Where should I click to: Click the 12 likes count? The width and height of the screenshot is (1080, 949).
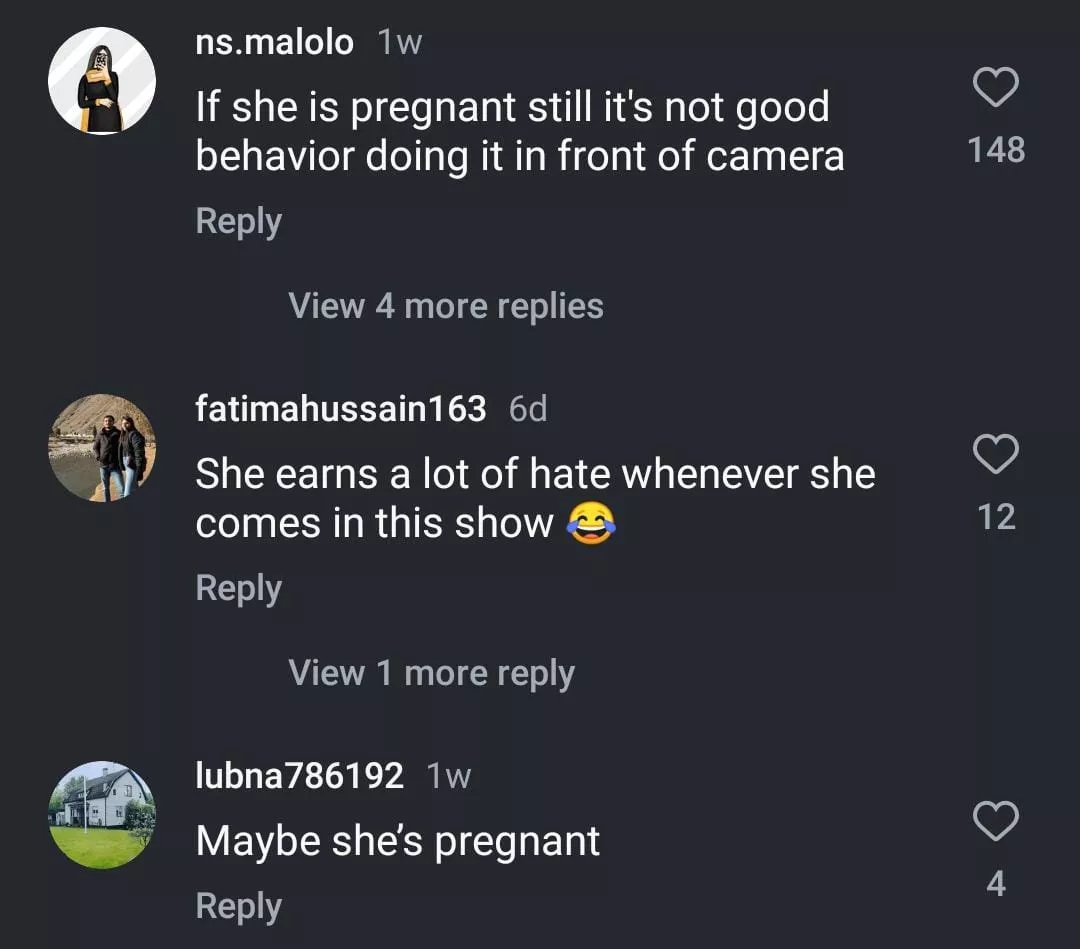pyautogui.click(x=996, y=517)
